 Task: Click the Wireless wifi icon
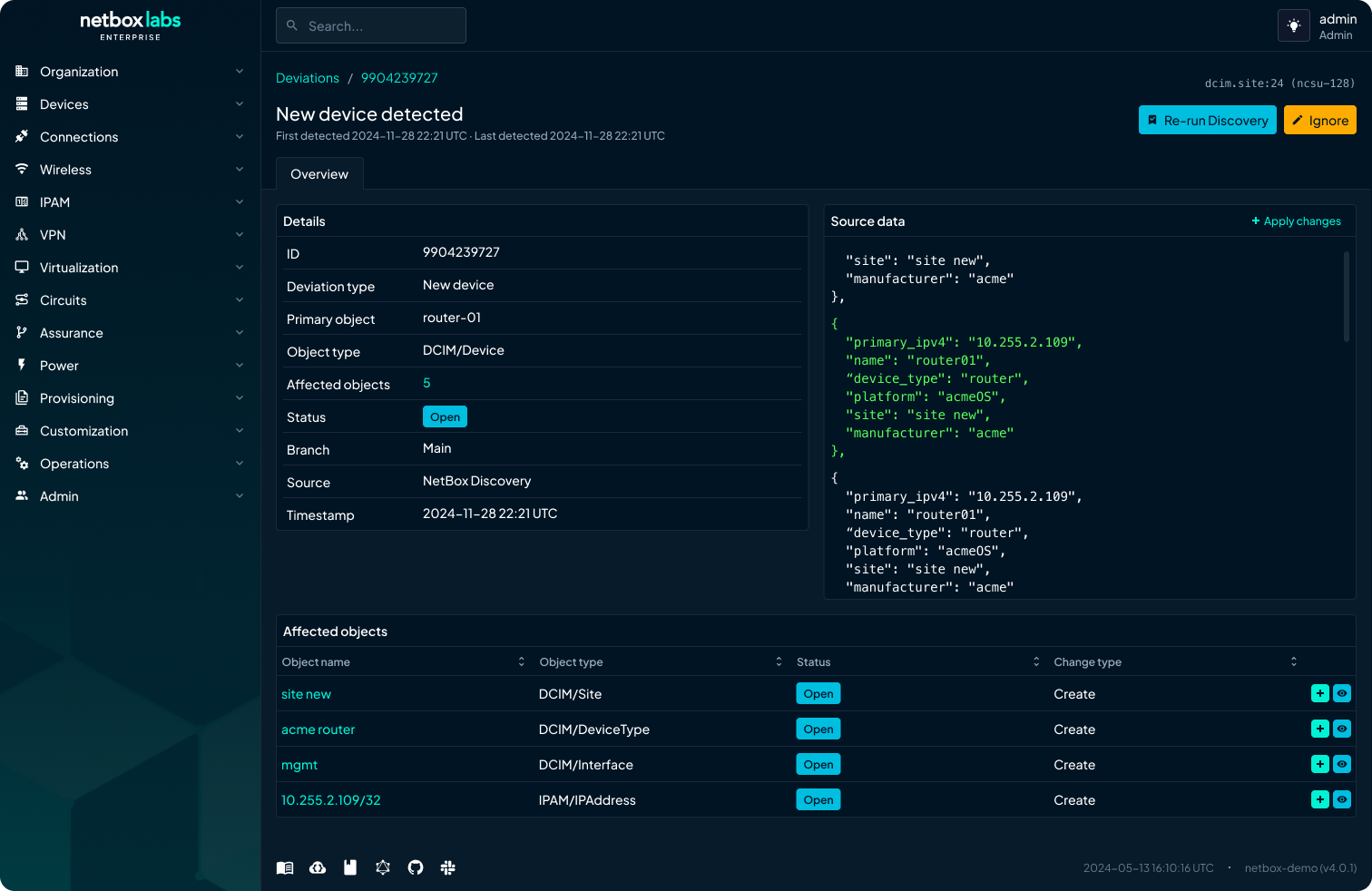(22, 169)
